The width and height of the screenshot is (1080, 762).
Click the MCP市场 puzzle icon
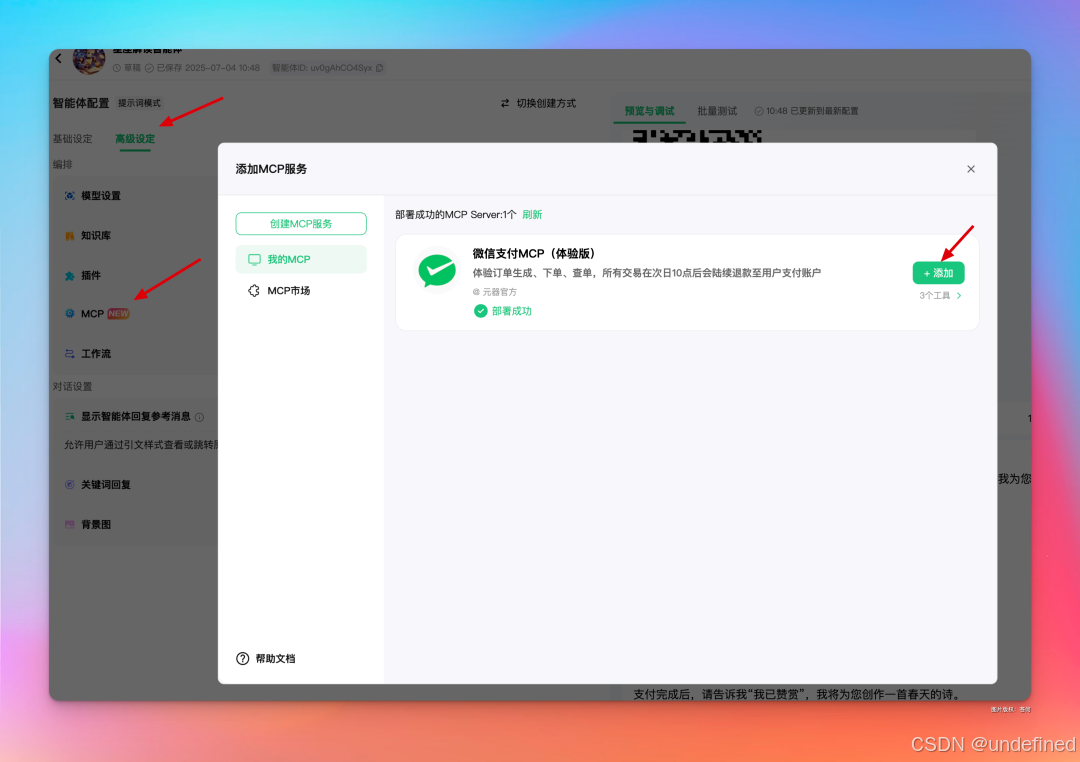coord(254,291)
